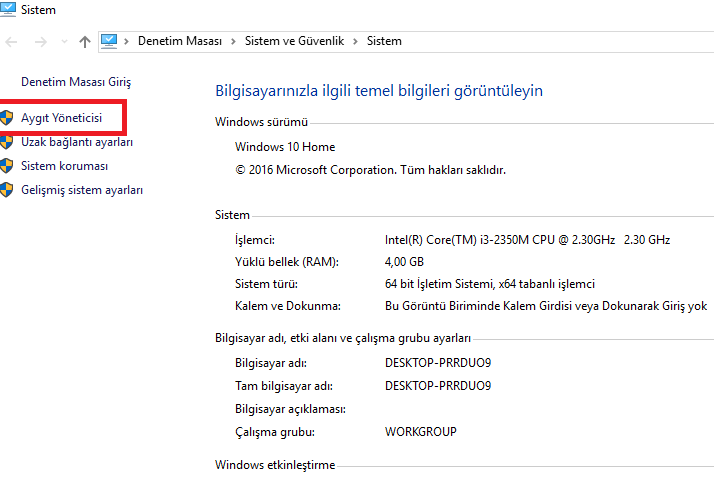714x483 pixels.
Task: Open Gelişmiş sistem ayarları link
Action: pos(82,190)
